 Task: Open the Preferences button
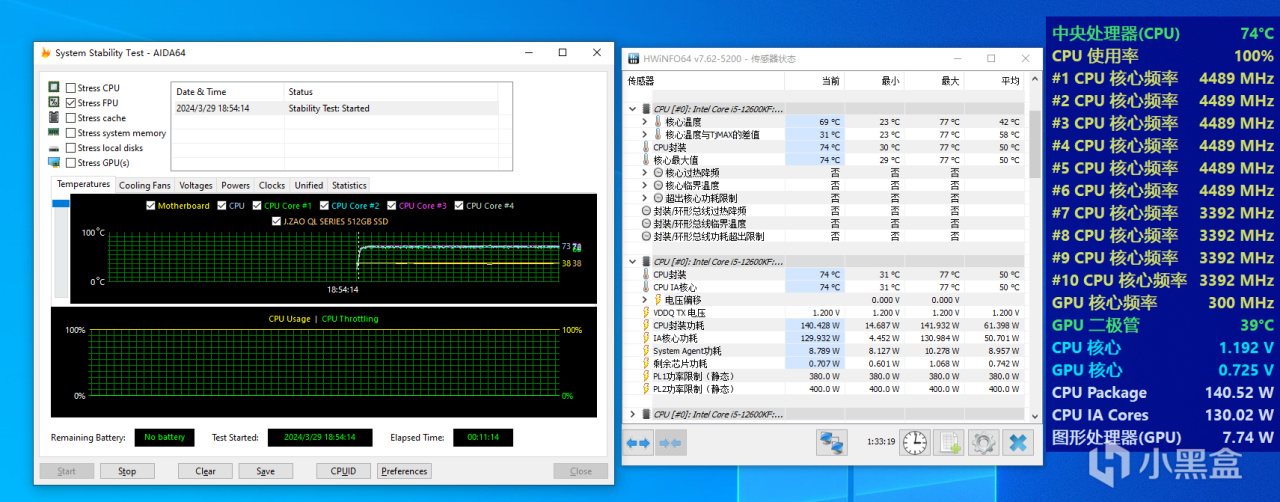pyautogui.click(x=404, y=471)
